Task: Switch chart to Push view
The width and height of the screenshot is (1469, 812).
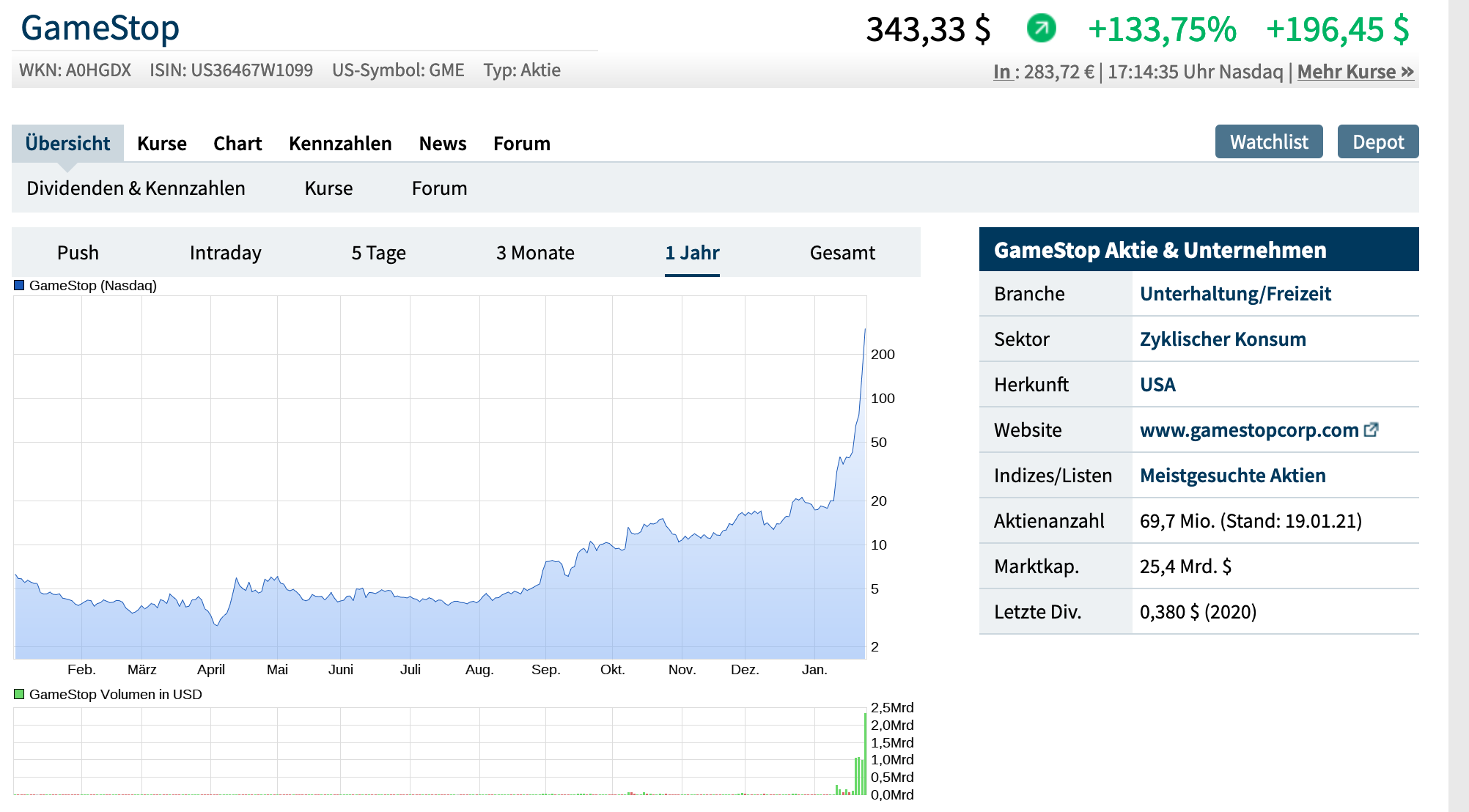Action: [78, 253]
